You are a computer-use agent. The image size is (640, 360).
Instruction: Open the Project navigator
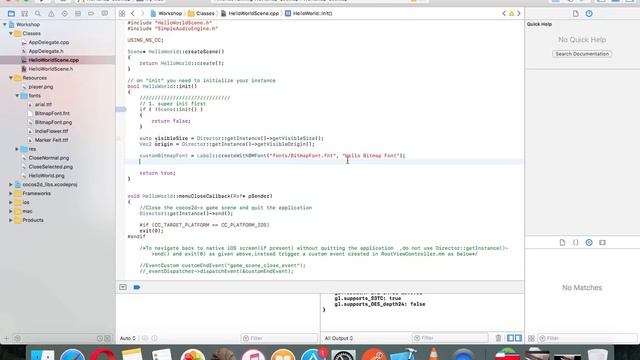[x=11, y=13]
